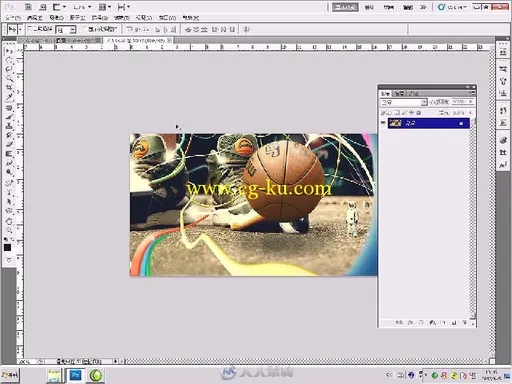Reset default foreground and background colors
Image resolution: width=512 pixels, height=384 pixels.
pyautogui.click(x=6, y=239)
